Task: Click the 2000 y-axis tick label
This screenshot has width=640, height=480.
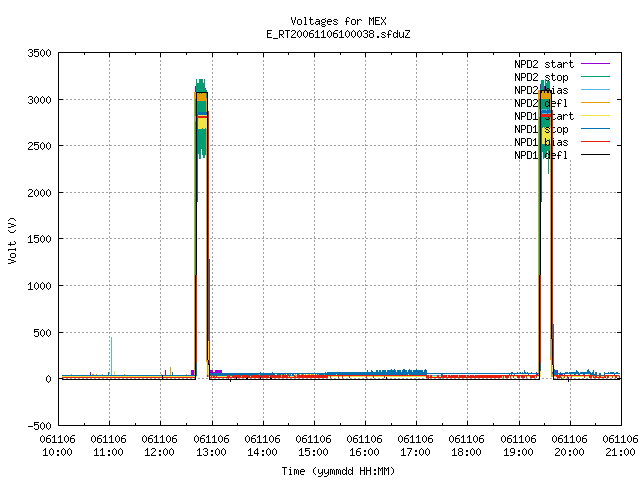Action: tap(40, 193)
